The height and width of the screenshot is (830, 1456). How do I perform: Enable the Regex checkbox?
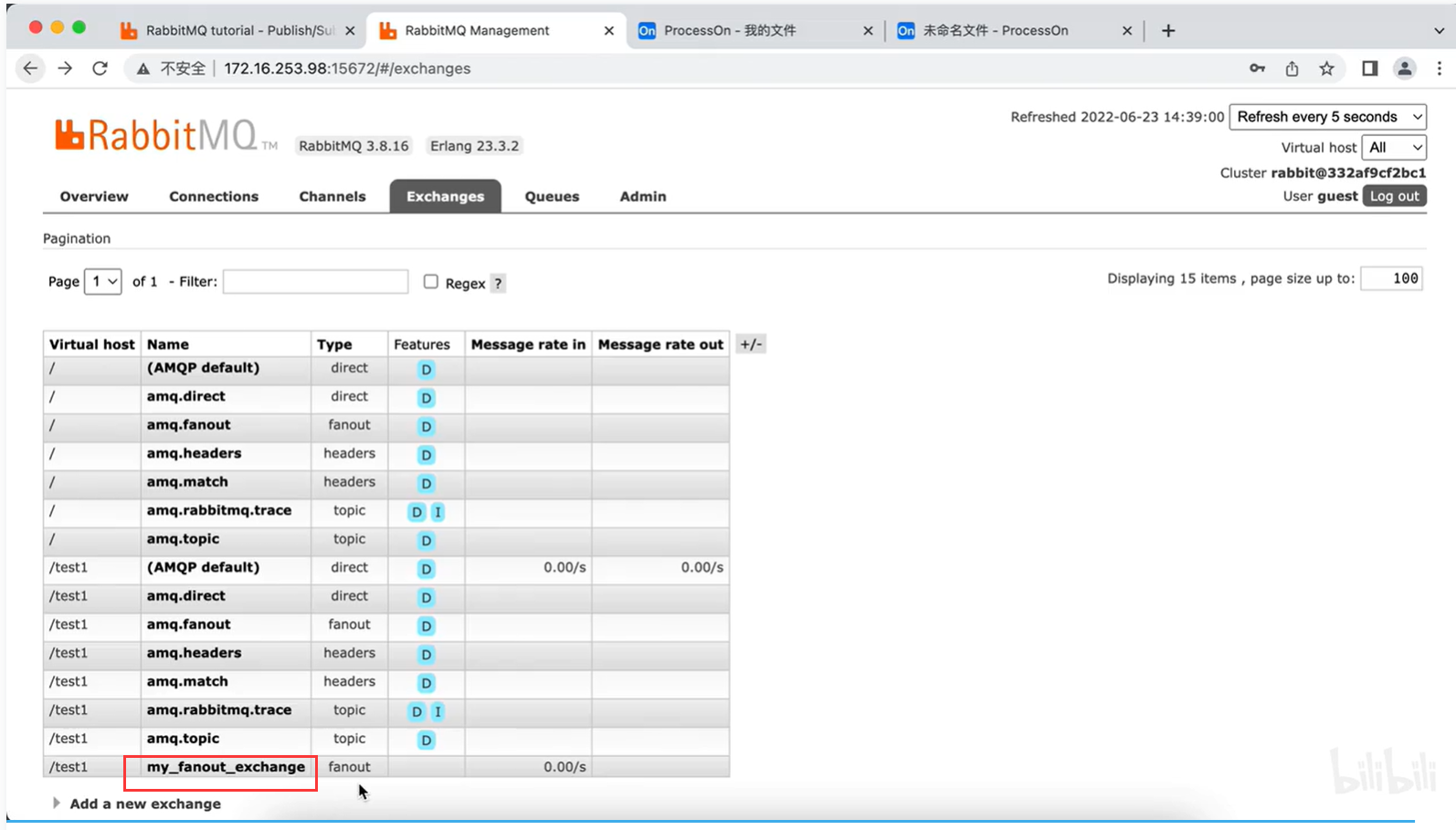click(431, 282)
